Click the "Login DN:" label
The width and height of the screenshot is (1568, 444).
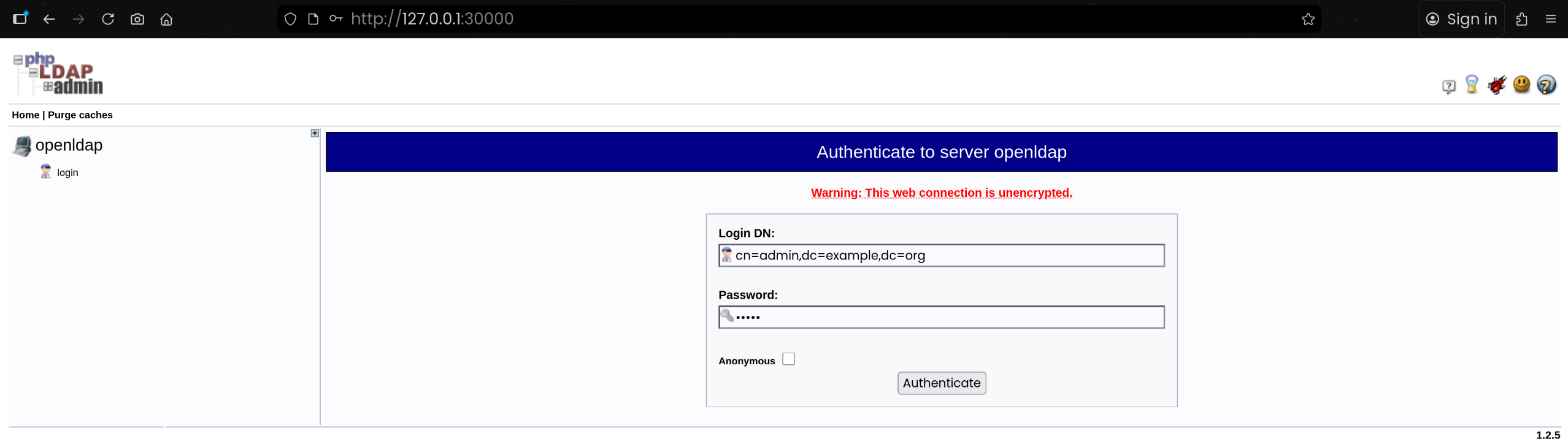pyautogui.click(x=747, y=234)
